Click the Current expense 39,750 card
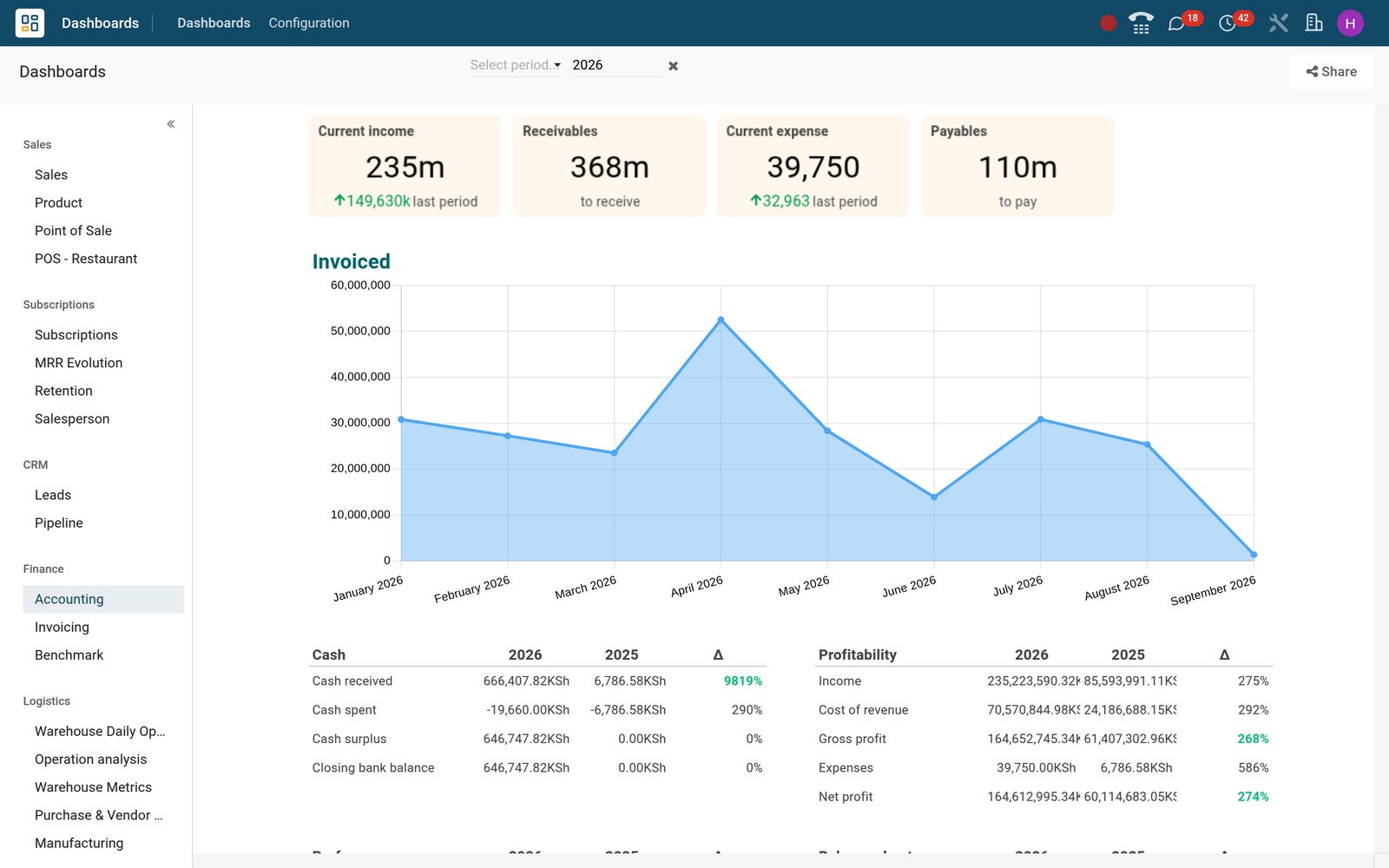 pyautogui.click(x=813, y=166)
